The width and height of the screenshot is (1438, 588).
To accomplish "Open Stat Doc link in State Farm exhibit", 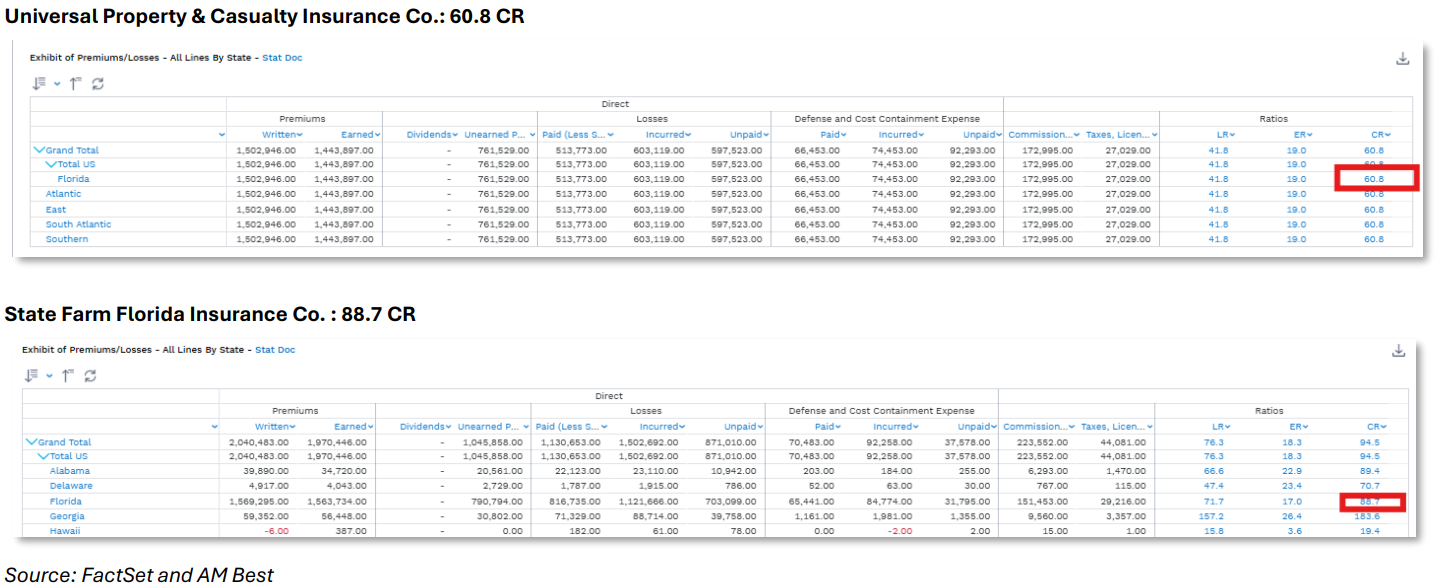I will (275, 350).
